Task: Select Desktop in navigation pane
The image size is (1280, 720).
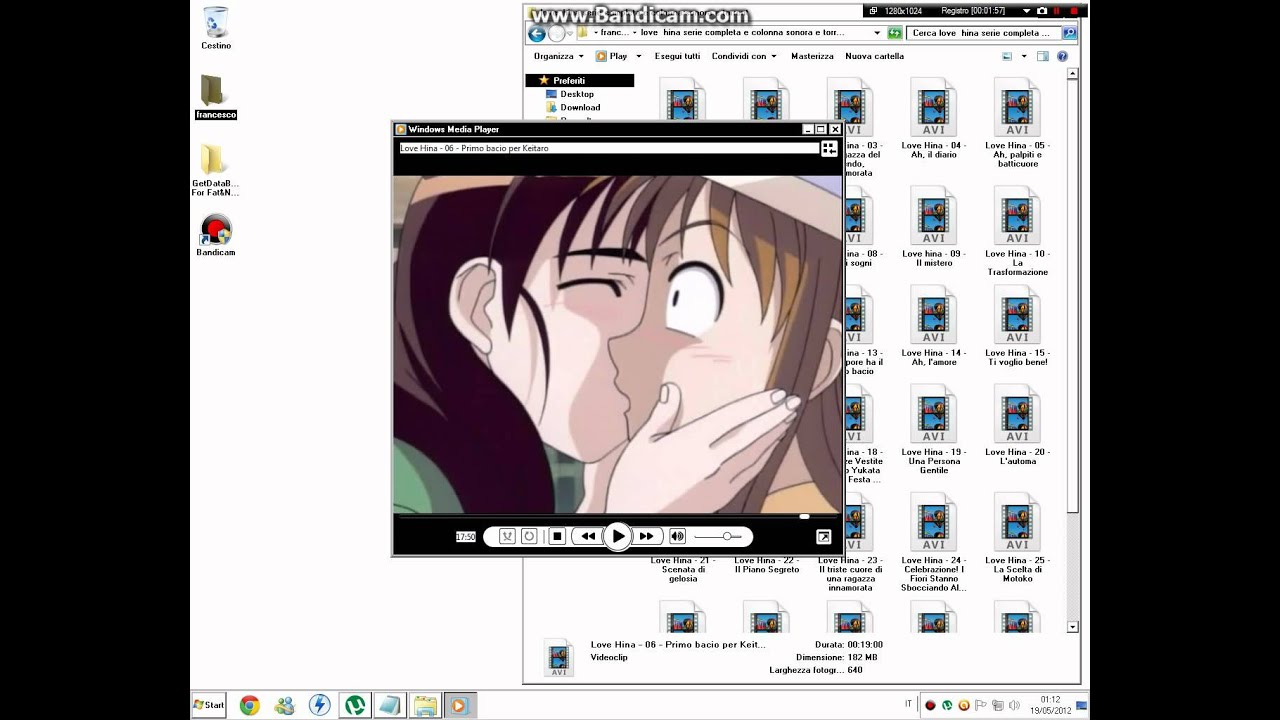Action: click(569, 94)
